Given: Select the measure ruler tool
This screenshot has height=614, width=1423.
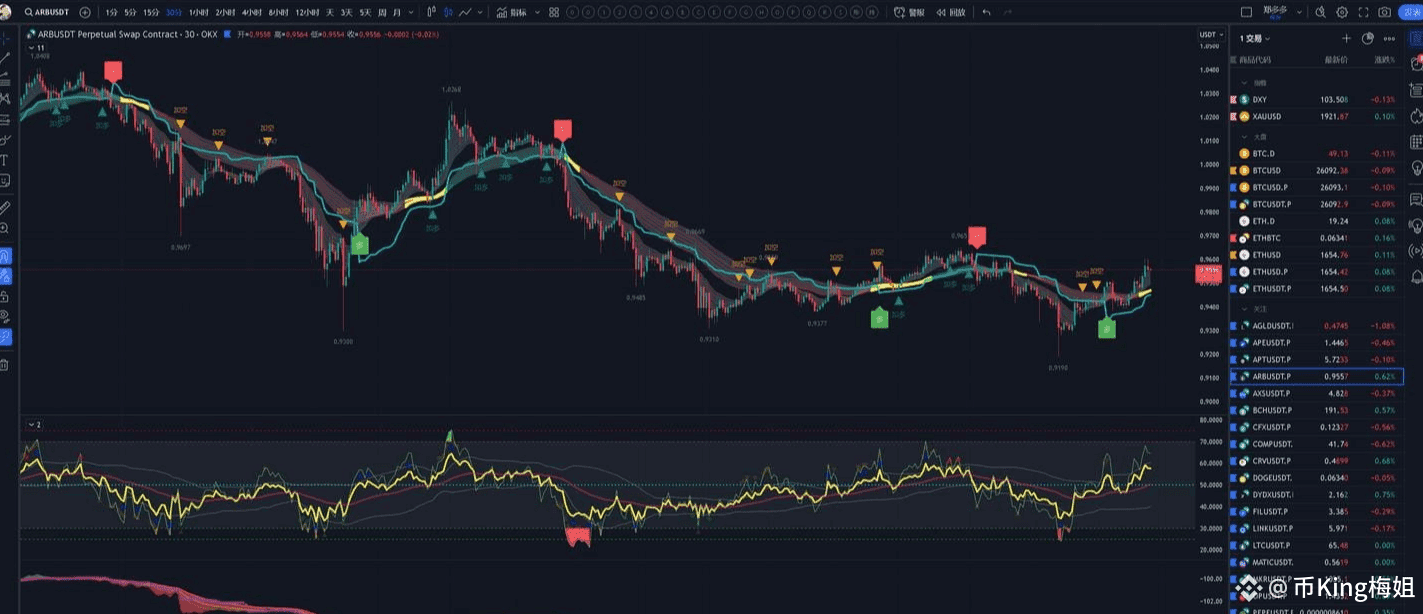Looking at the screenshot, I should click(x=5, y=208).
